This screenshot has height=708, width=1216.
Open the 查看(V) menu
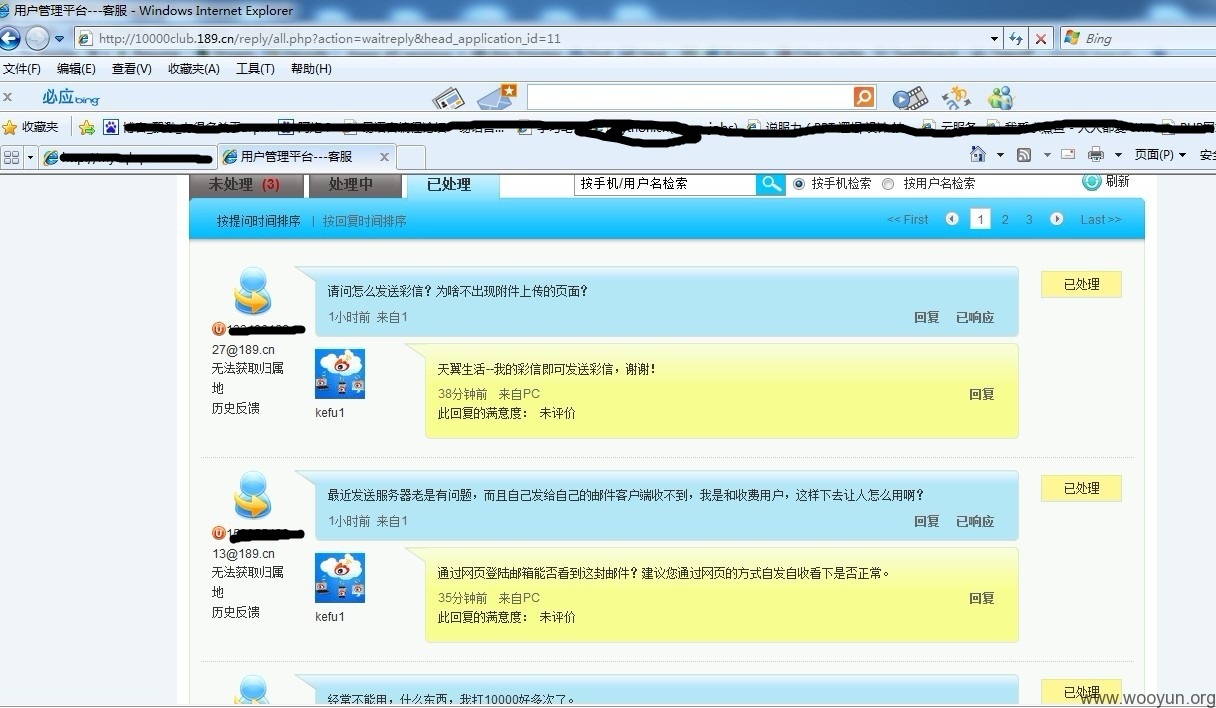pos(131,69)
